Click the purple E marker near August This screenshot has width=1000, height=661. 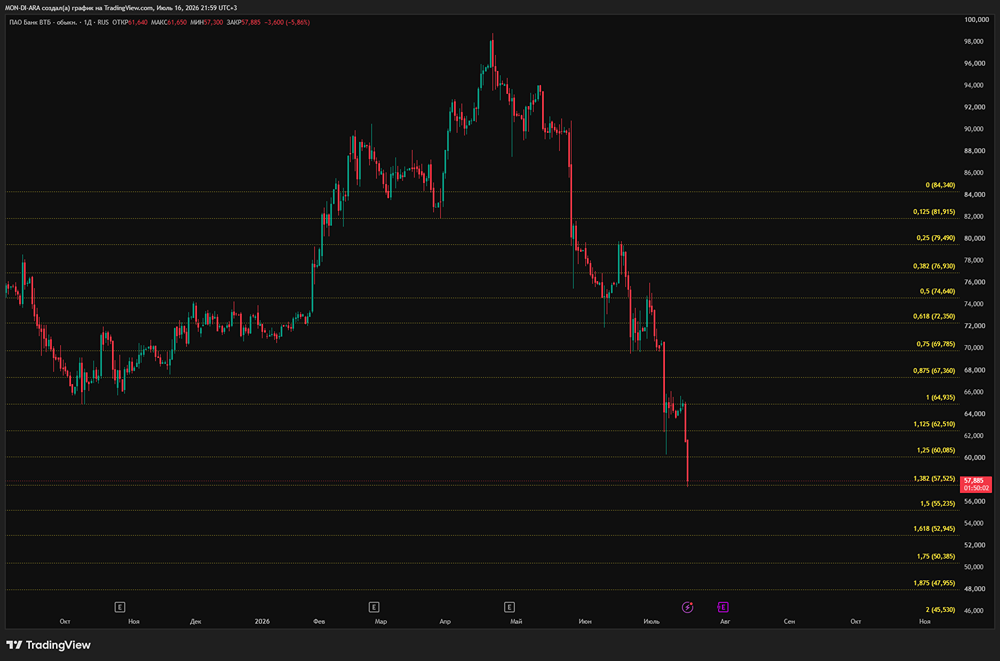[x=723, y=607]
